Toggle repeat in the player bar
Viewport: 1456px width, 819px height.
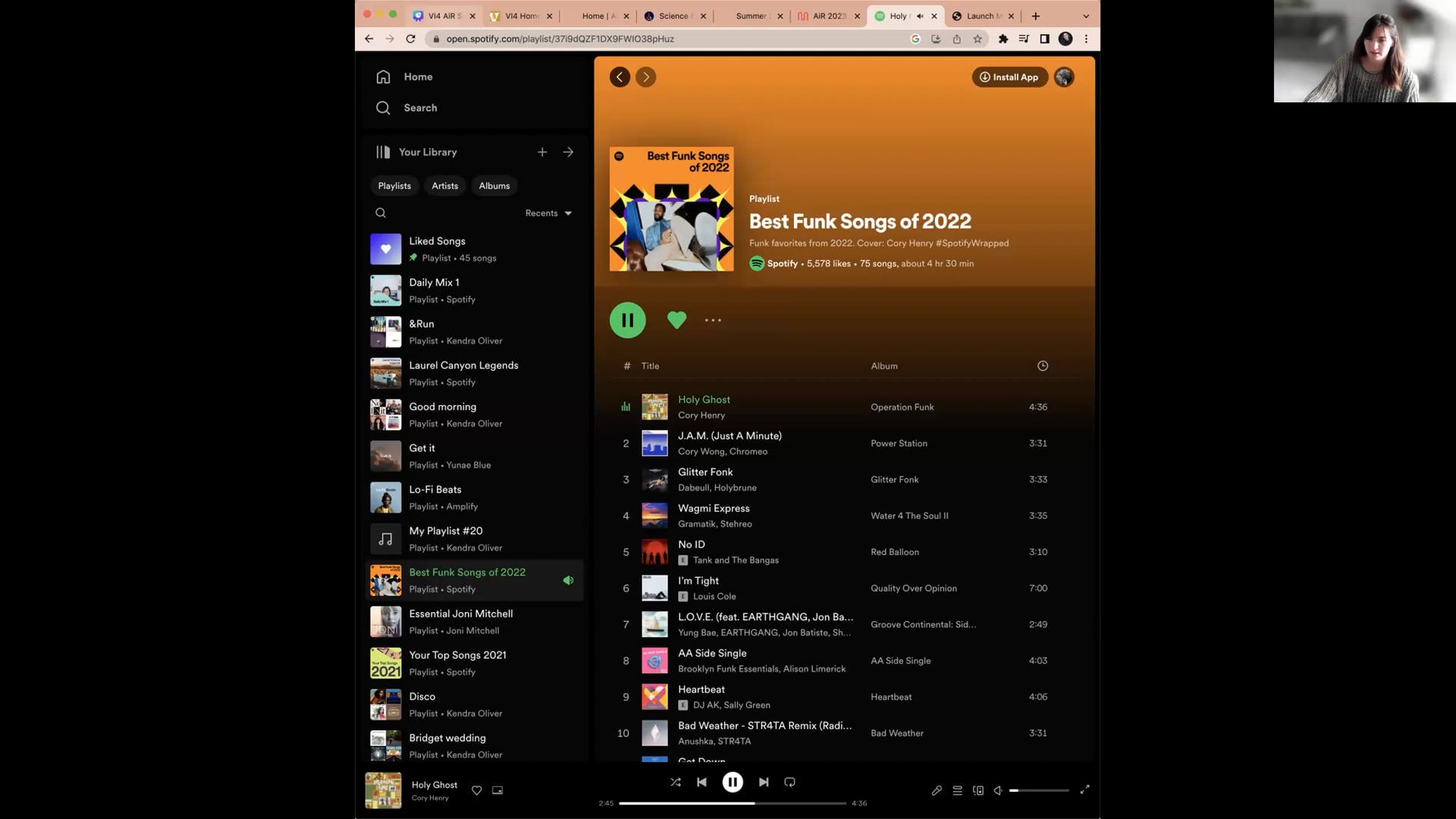(x=789, y=782)
